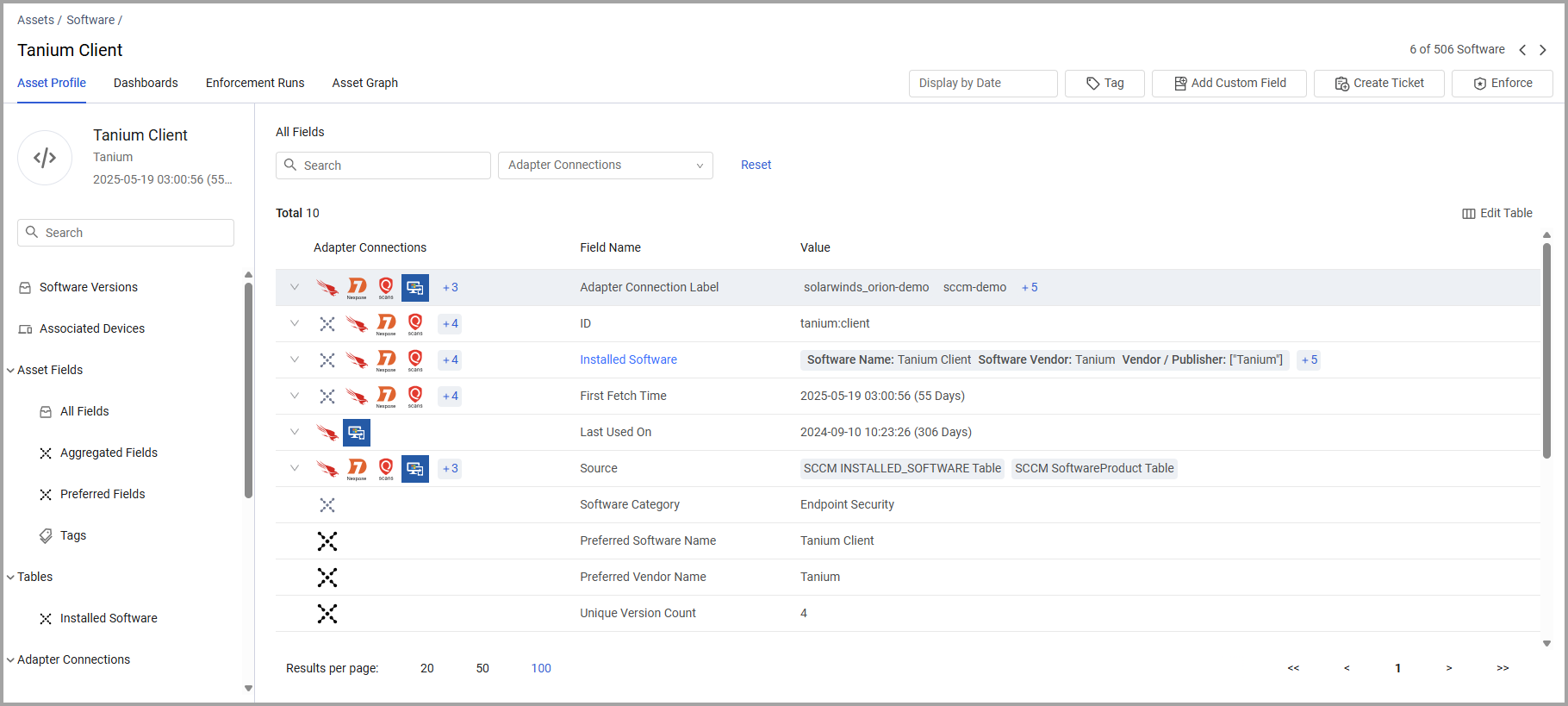Switch to the Dashboards tab

click(146, 83)
